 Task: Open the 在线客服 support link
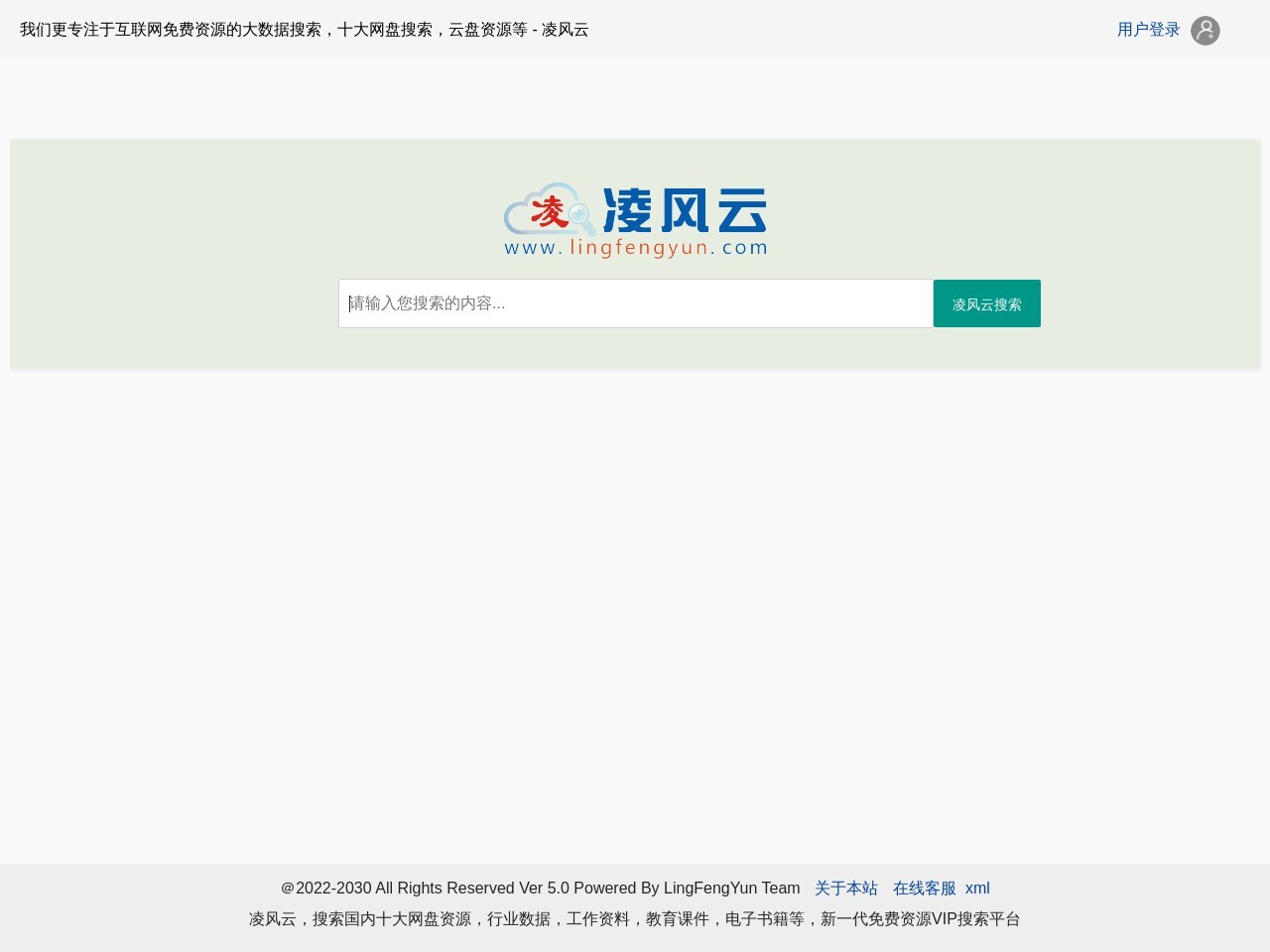(x=924, y=889)
